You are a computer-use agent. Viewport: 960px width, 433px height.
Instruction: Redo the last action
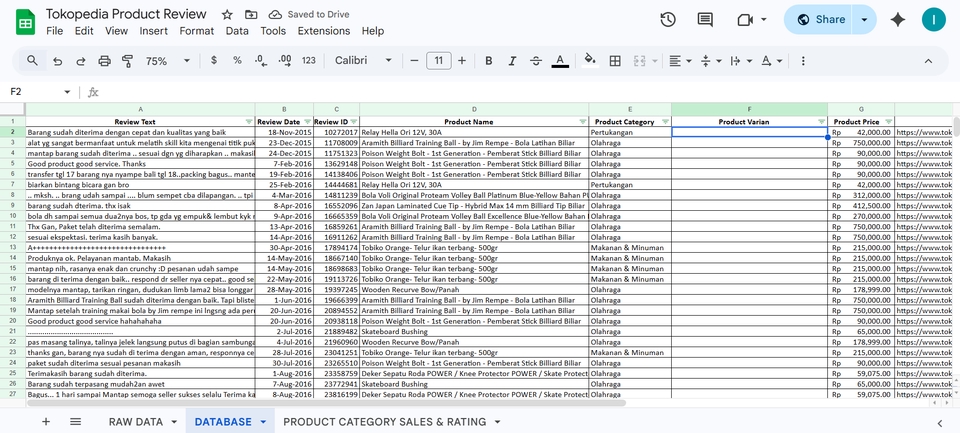click(80, 61)
